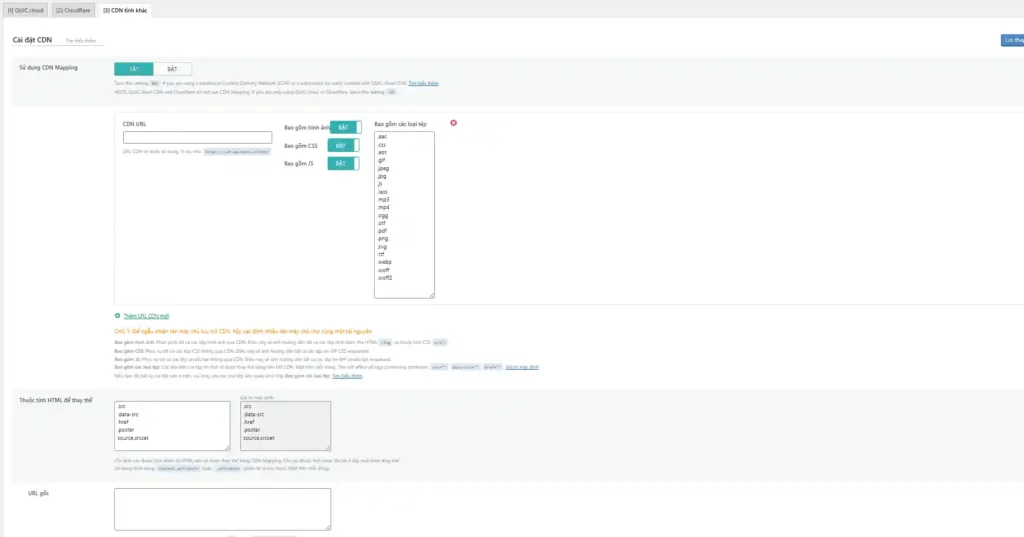Viewport: 1024px width, 537px height.
Task: Click the .jpeg entry in file types
Action: (383, 169)
